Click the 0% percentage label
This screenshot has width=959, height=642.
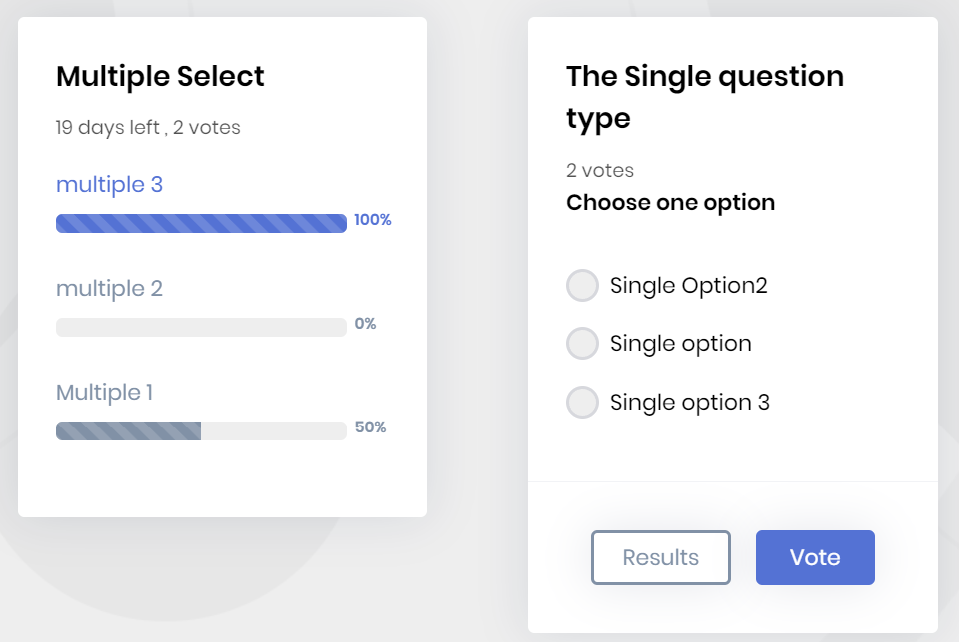[366, 324]
